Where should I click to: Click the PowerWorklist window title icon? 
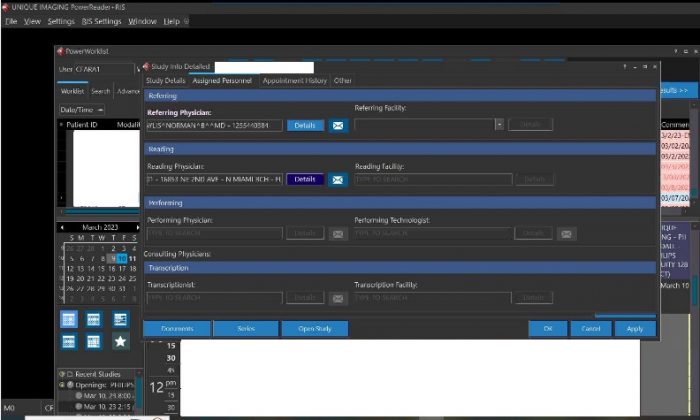click(x=61, y=51)
